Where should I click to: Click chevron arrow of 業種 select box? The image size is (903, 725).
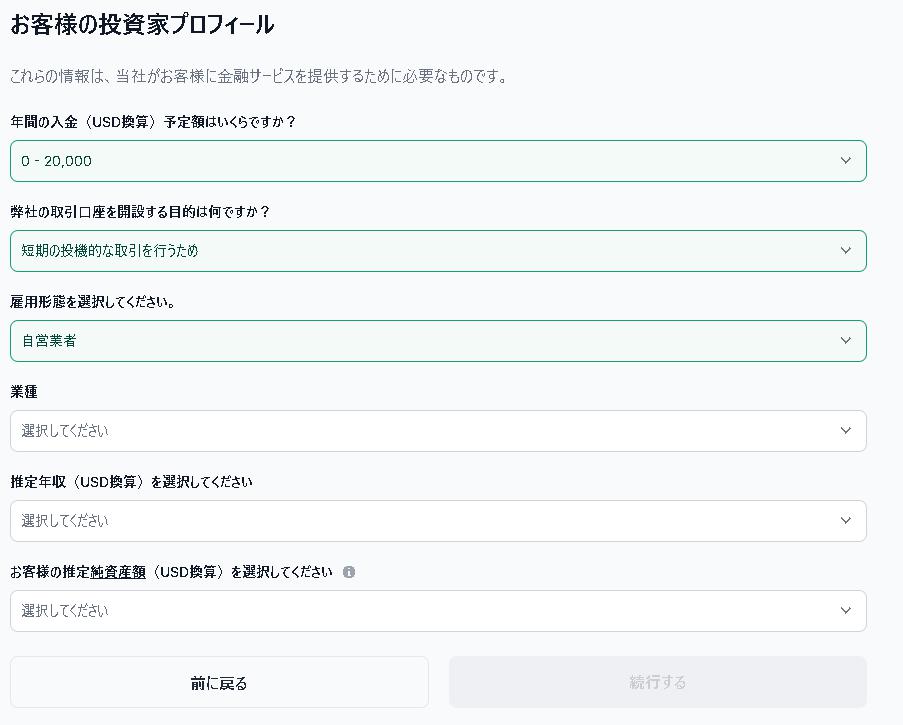(x=845, y=431)
